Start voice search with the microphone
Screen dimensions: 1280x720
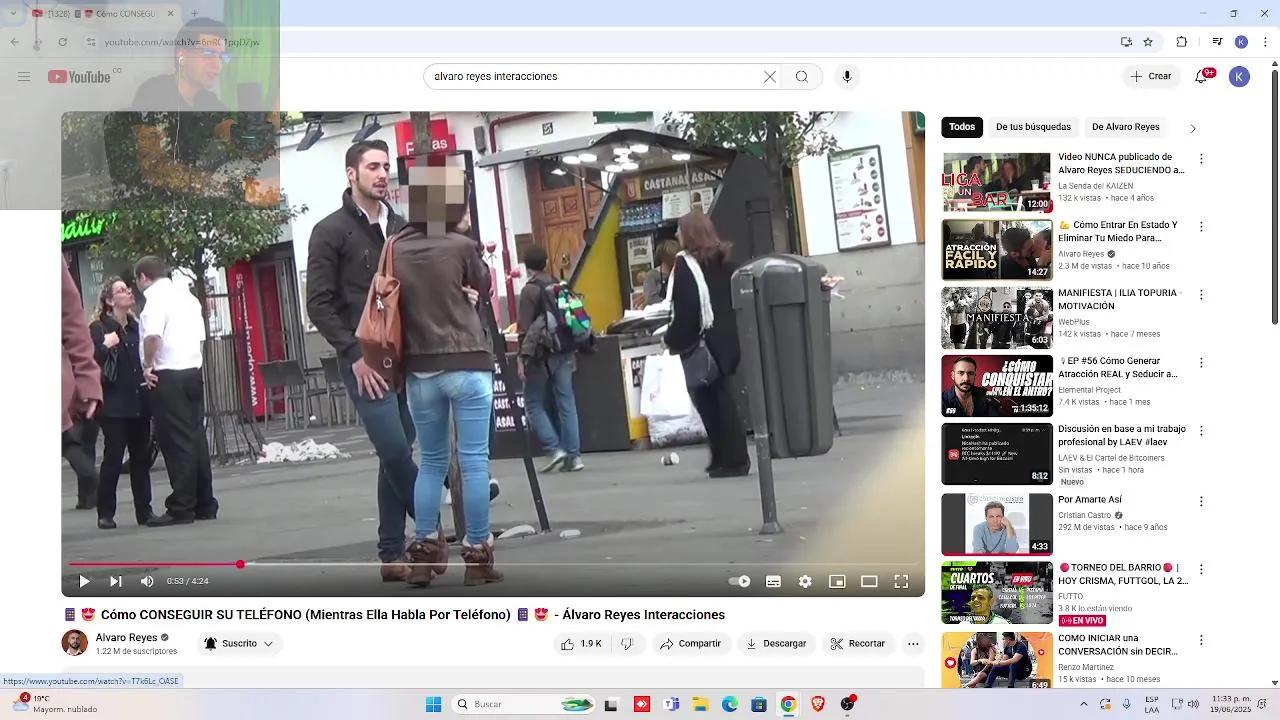[847, 77]
